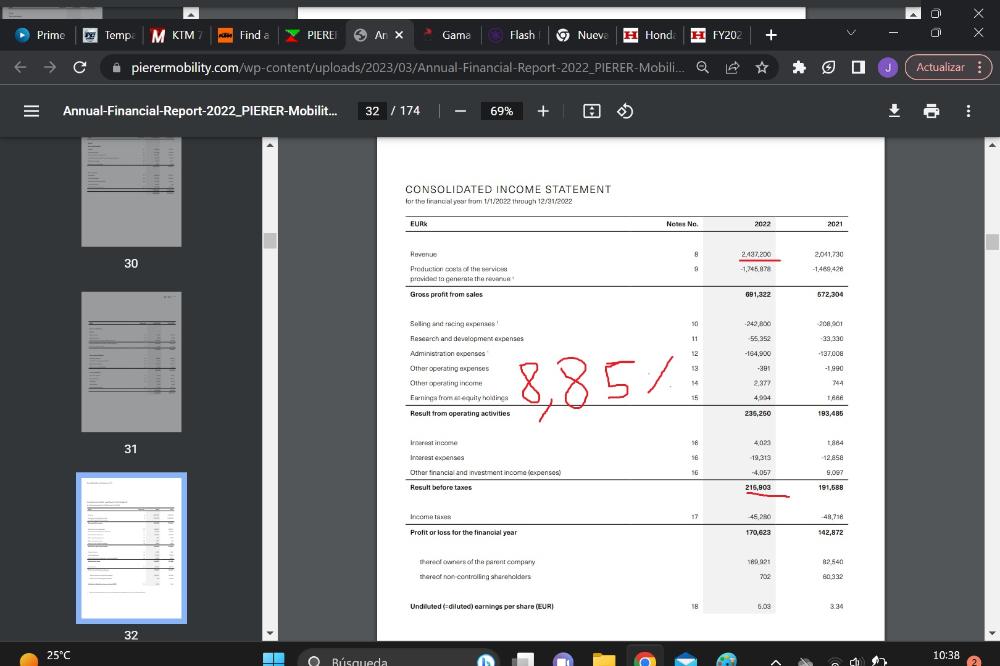1000x666 pixels.
Task: Click the 69% zoom level field
Action: click(x=501, y=111)
